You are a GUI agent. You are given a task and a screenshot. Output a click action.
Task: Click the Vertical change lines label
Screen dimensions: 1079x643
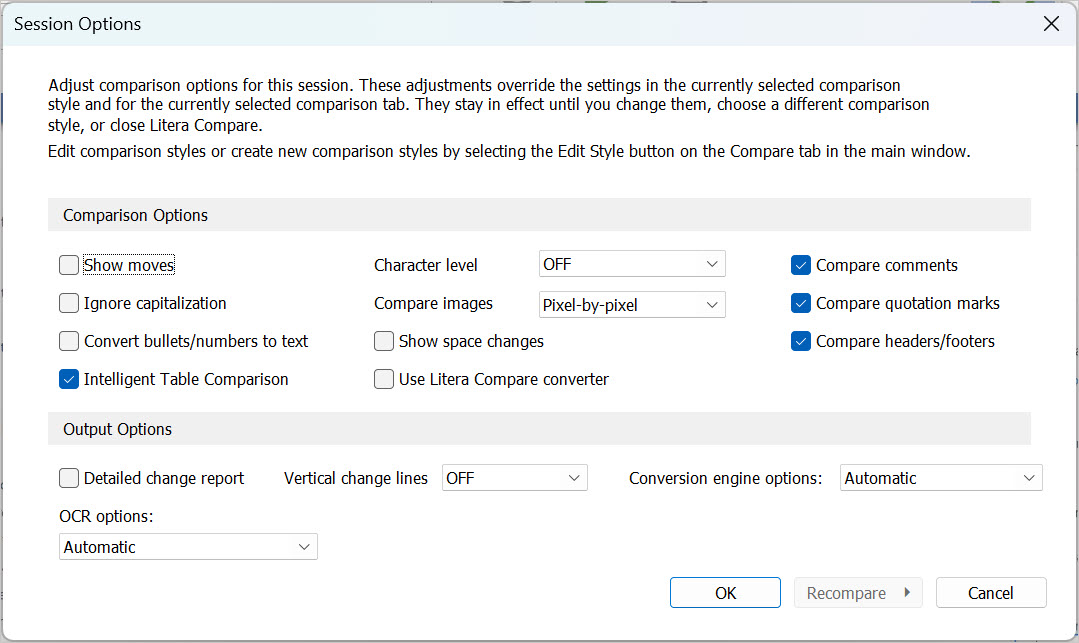tap(356, 478)
